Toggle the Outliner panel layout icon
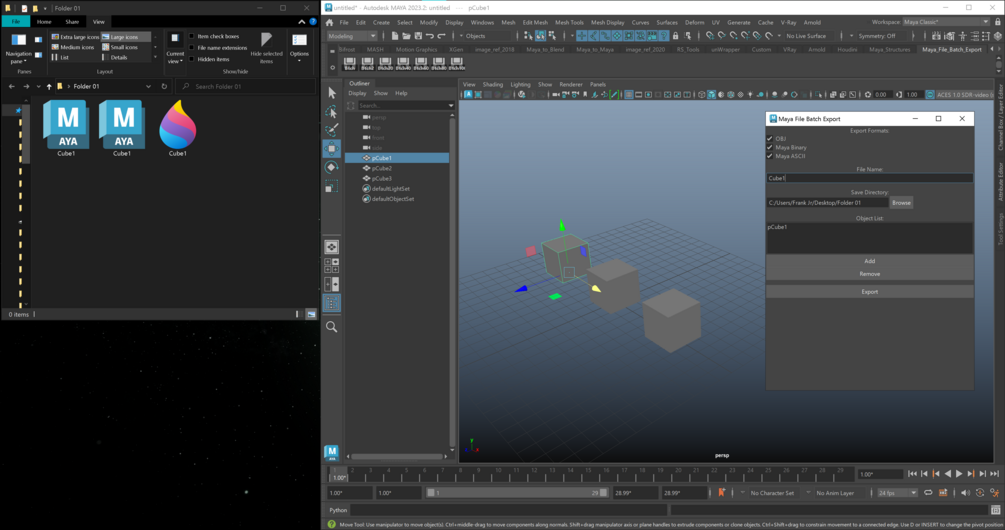 (x=331, y=302)
